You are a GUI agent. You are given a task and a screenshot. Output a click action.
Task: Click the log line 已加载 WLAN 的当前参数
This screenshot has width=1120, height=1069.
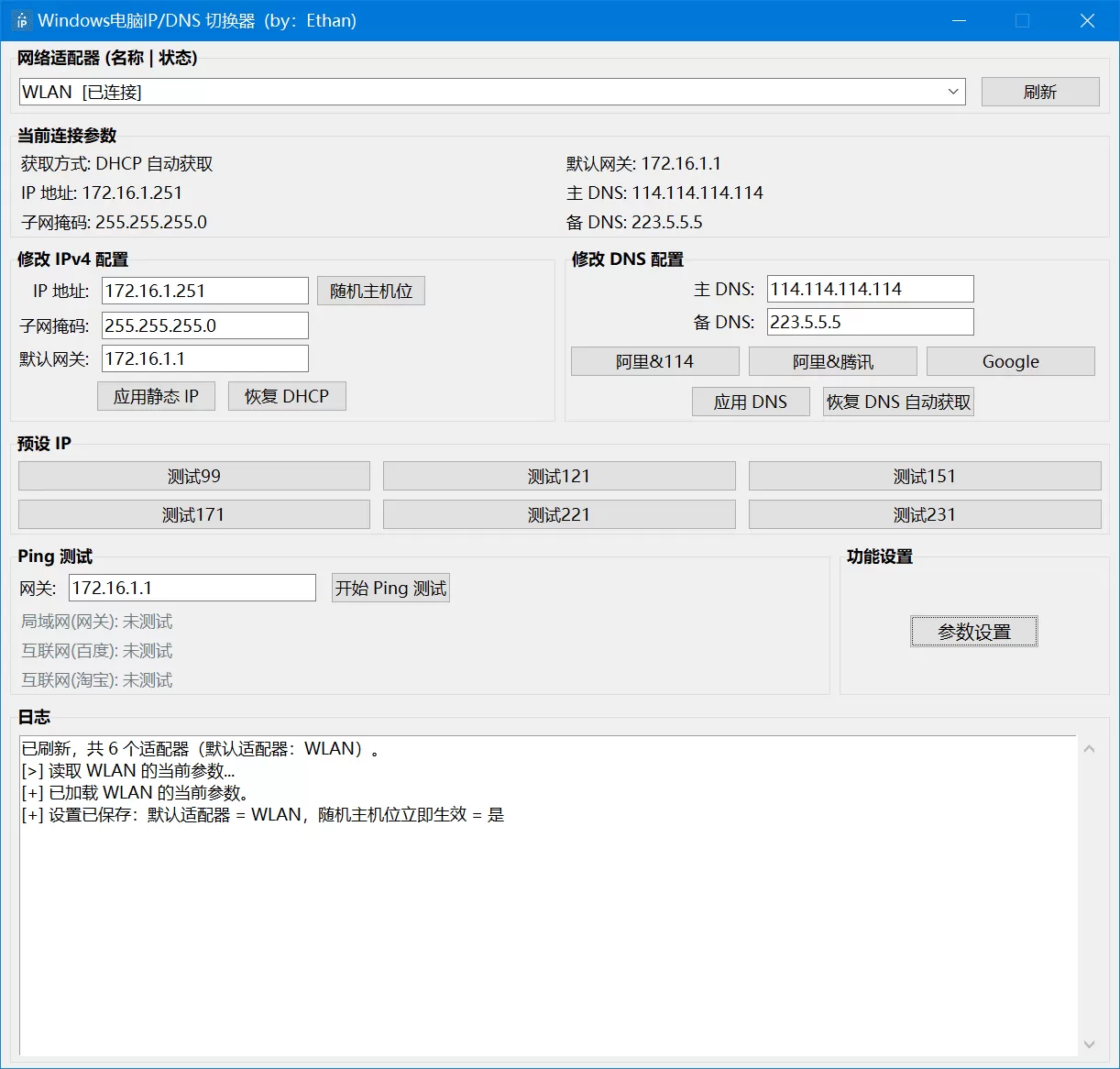pos(136,792)
